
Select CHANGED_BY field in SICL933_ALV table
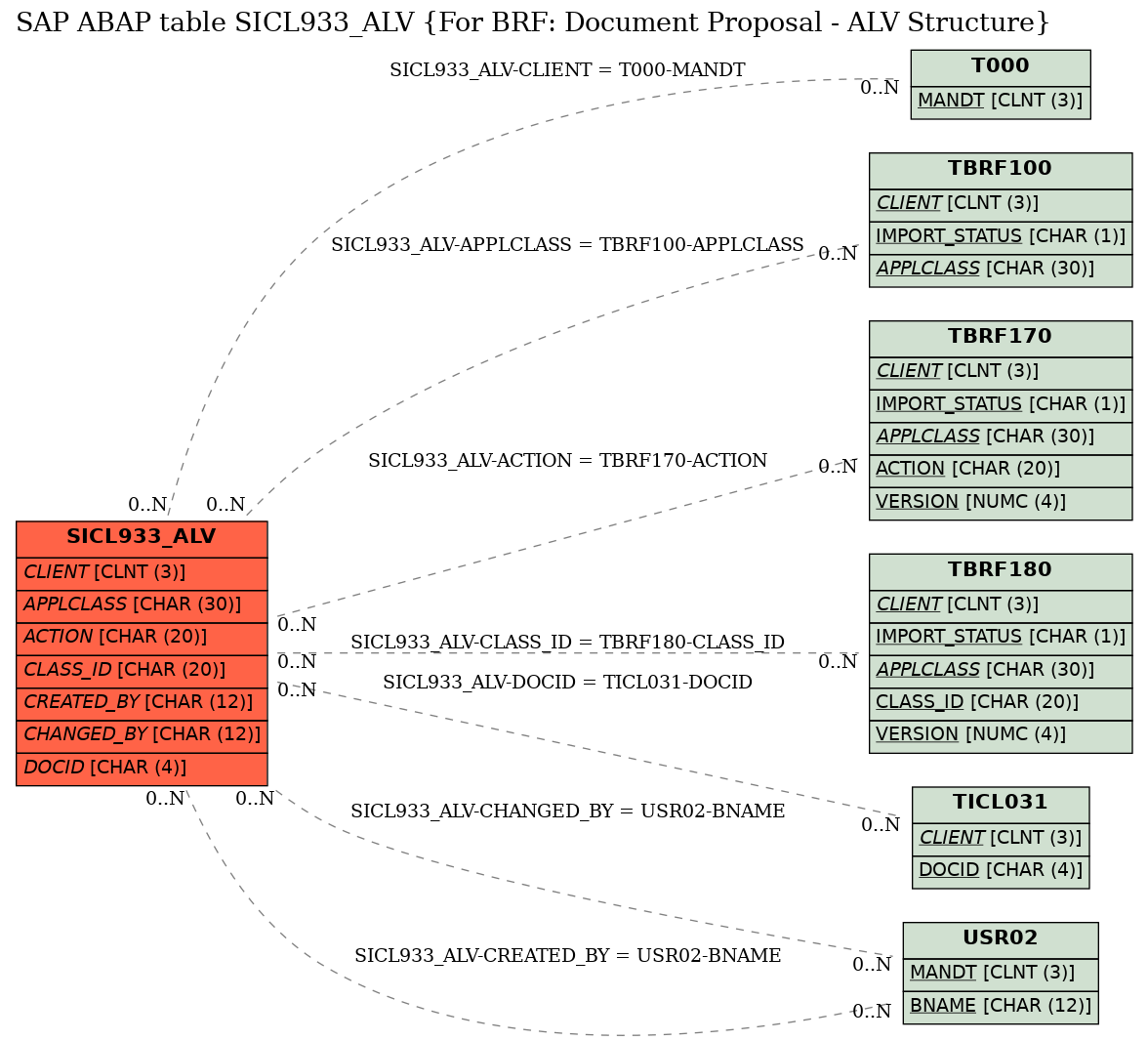click(142, 736)
